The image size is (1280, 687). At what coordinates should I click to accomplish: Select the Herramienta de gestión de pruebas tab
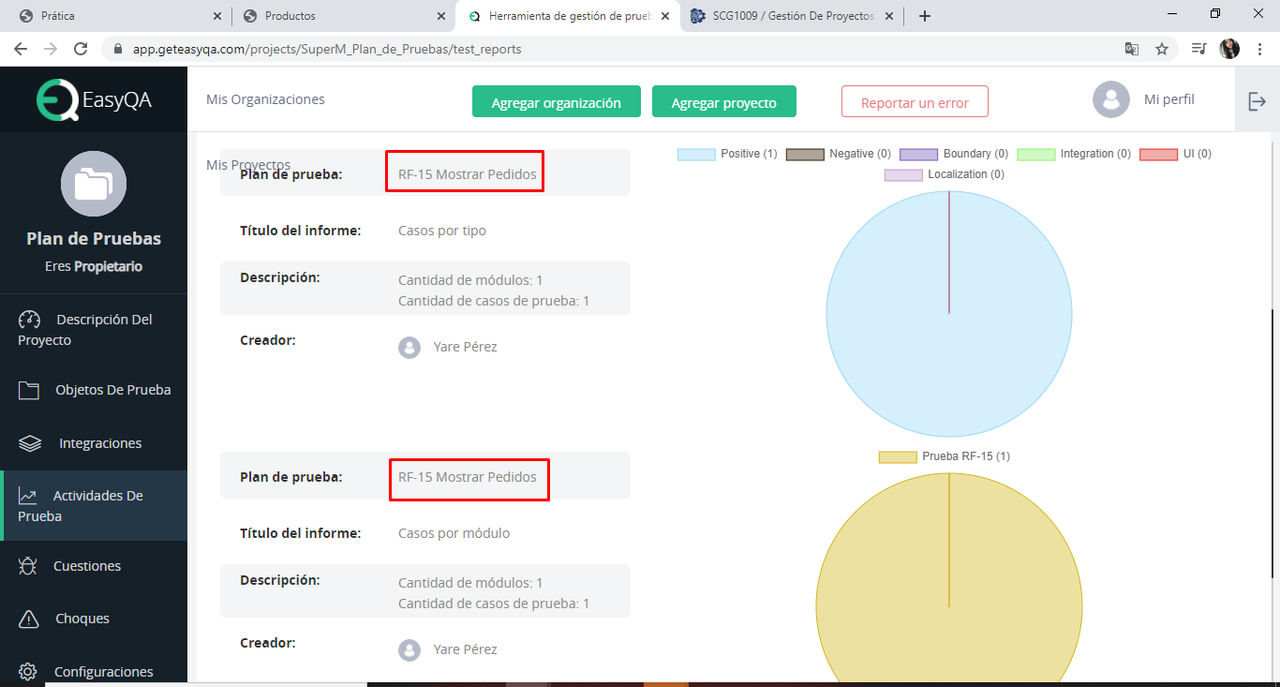click(568, 16)
